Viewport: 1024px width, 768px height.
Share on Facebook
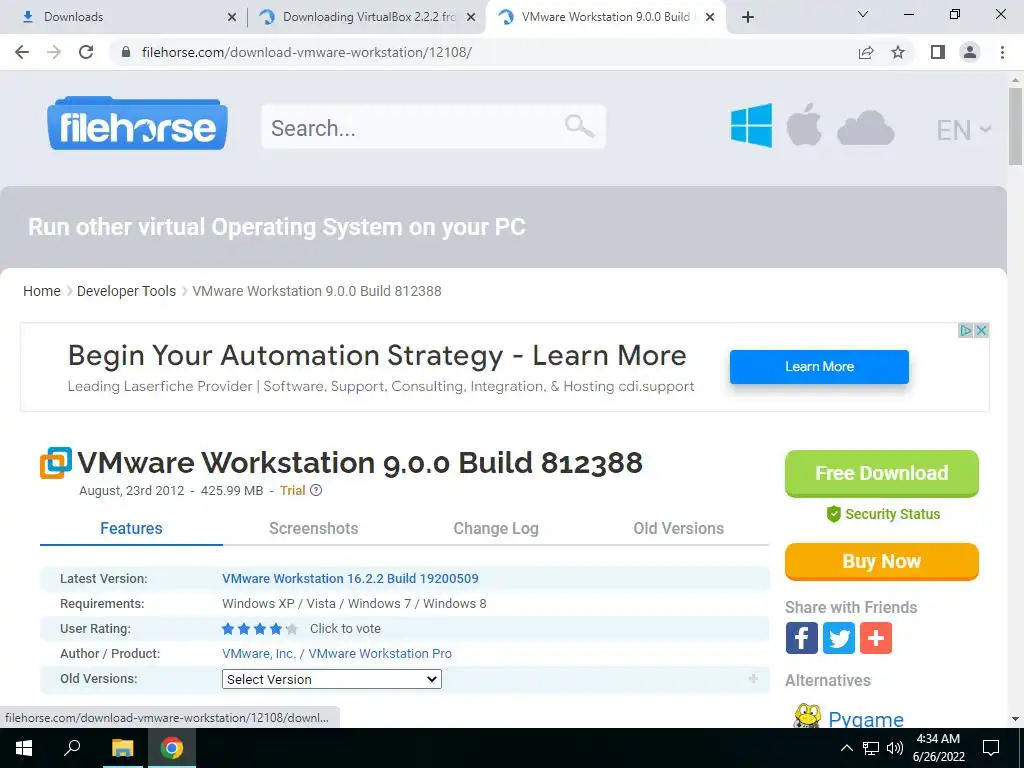pyautogui.click(x=802, y=638)
